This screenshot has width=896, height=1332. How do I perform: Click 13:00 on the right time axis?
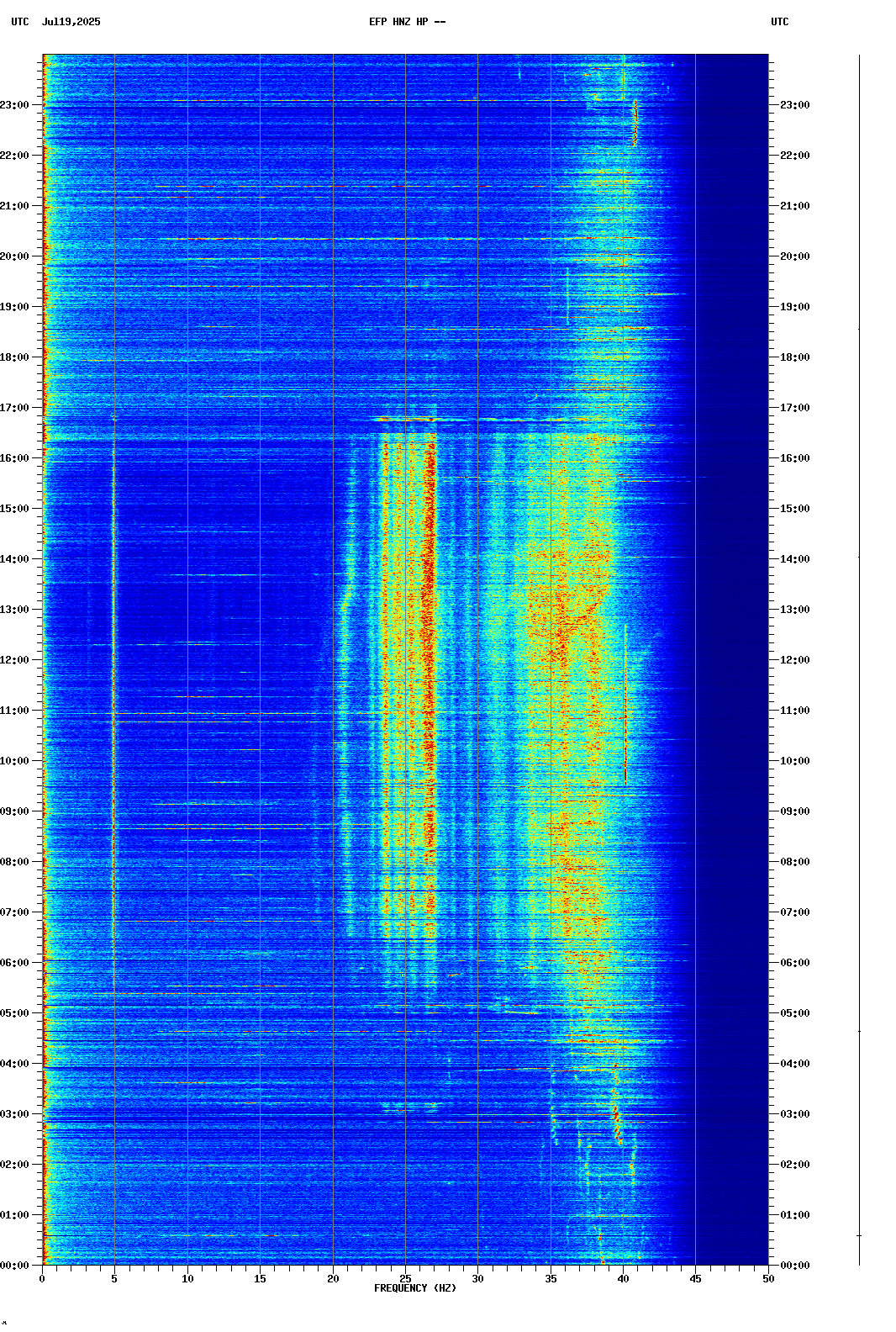click(795, 610)
